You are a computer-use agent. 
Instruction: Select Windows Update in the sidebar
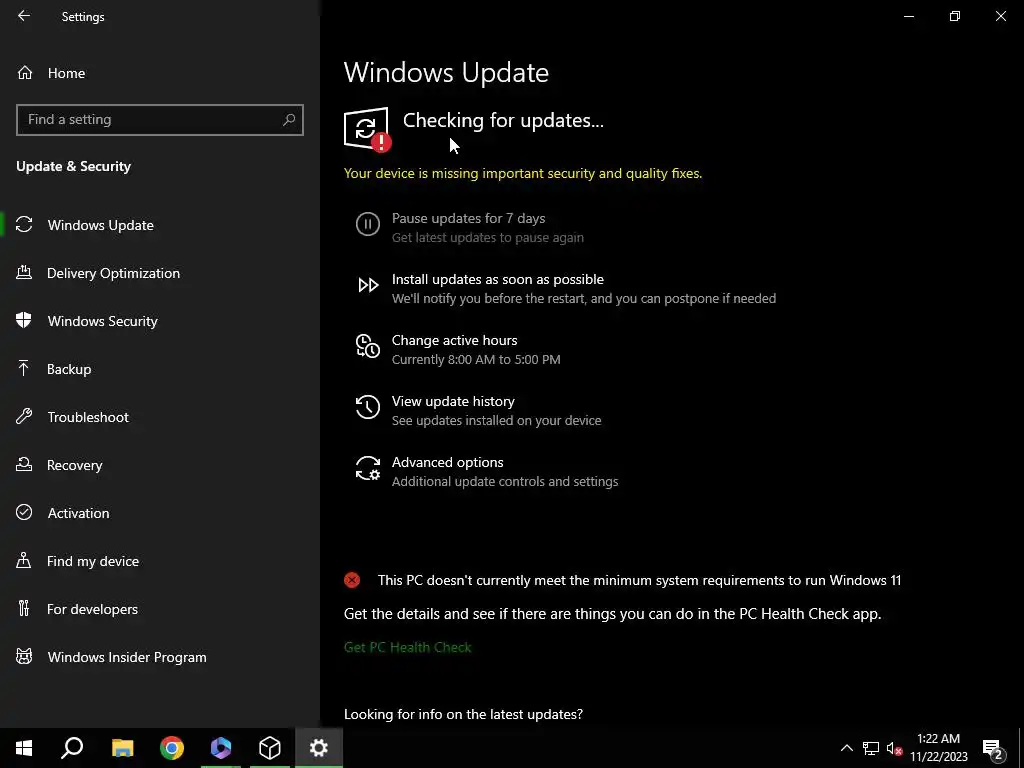[101, 225]
